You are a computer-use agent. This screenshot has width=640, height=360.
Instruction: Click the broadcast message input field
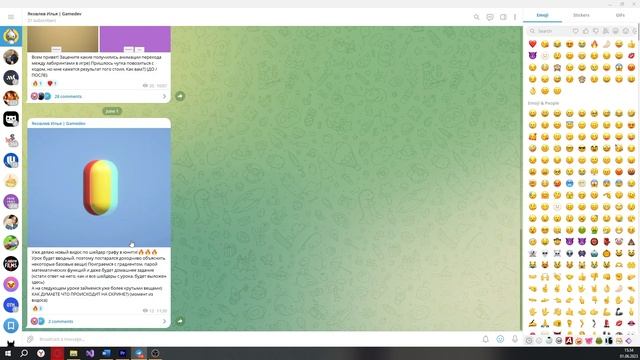(257, 339)
